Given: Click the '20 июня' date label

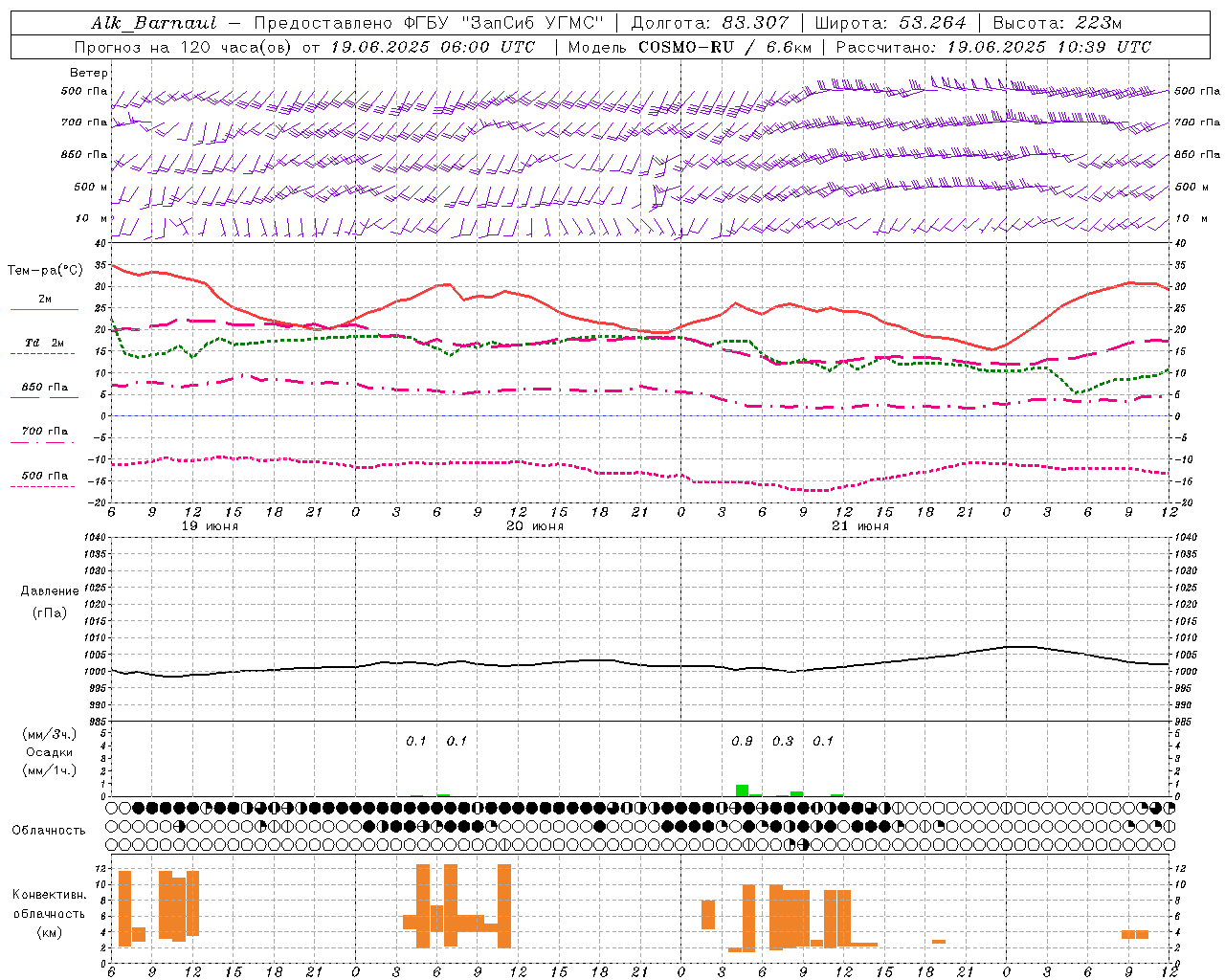Looking at the screenshot, I should (x=535, y=526).
